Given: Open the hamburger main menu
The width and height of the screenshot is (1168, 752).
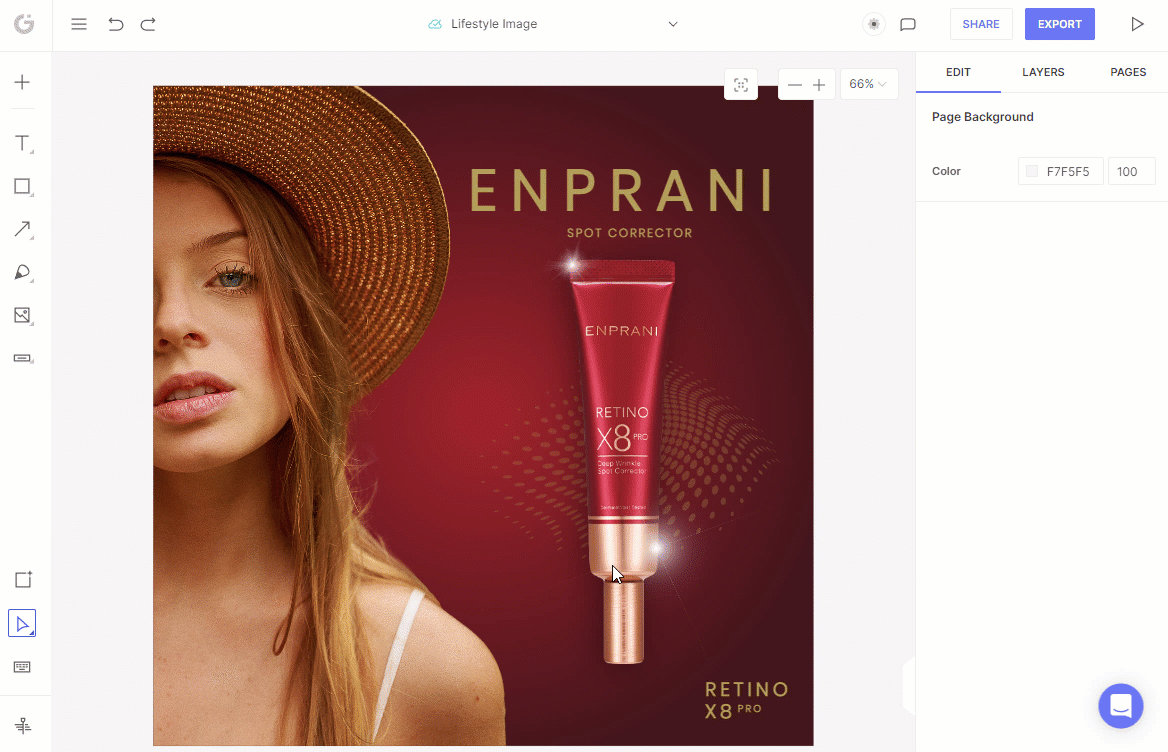Looking at the screenshot, I should pos(79,24).
